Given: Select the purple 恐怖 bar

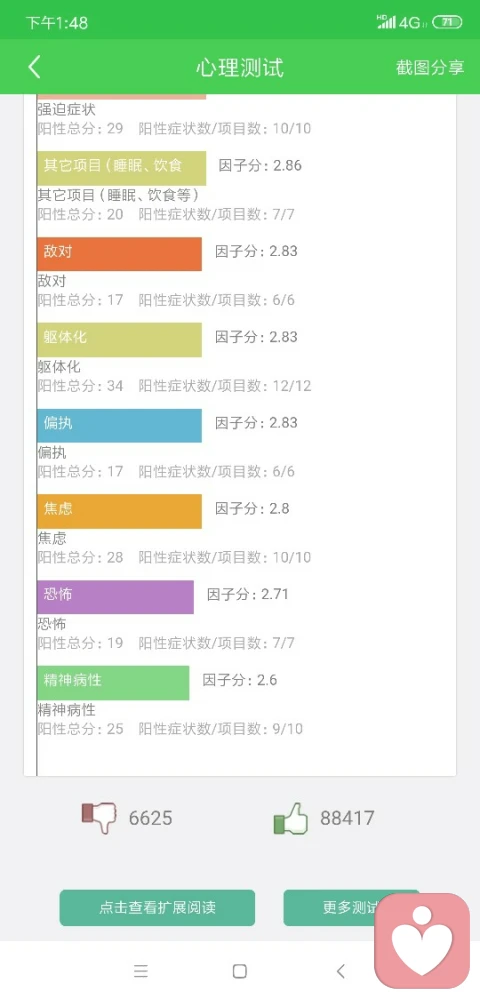Looking at the screenshot, I should 115,597.
